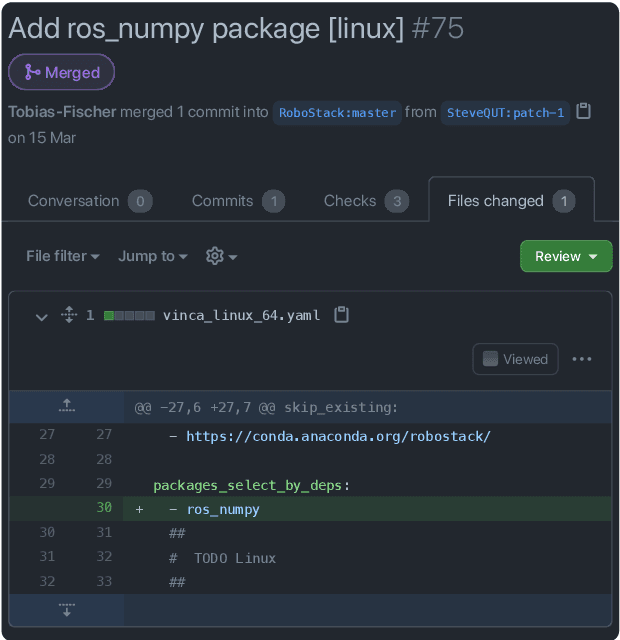Open the Jump to dropdown
Screen dimensions: 620x640
(152, 256)
